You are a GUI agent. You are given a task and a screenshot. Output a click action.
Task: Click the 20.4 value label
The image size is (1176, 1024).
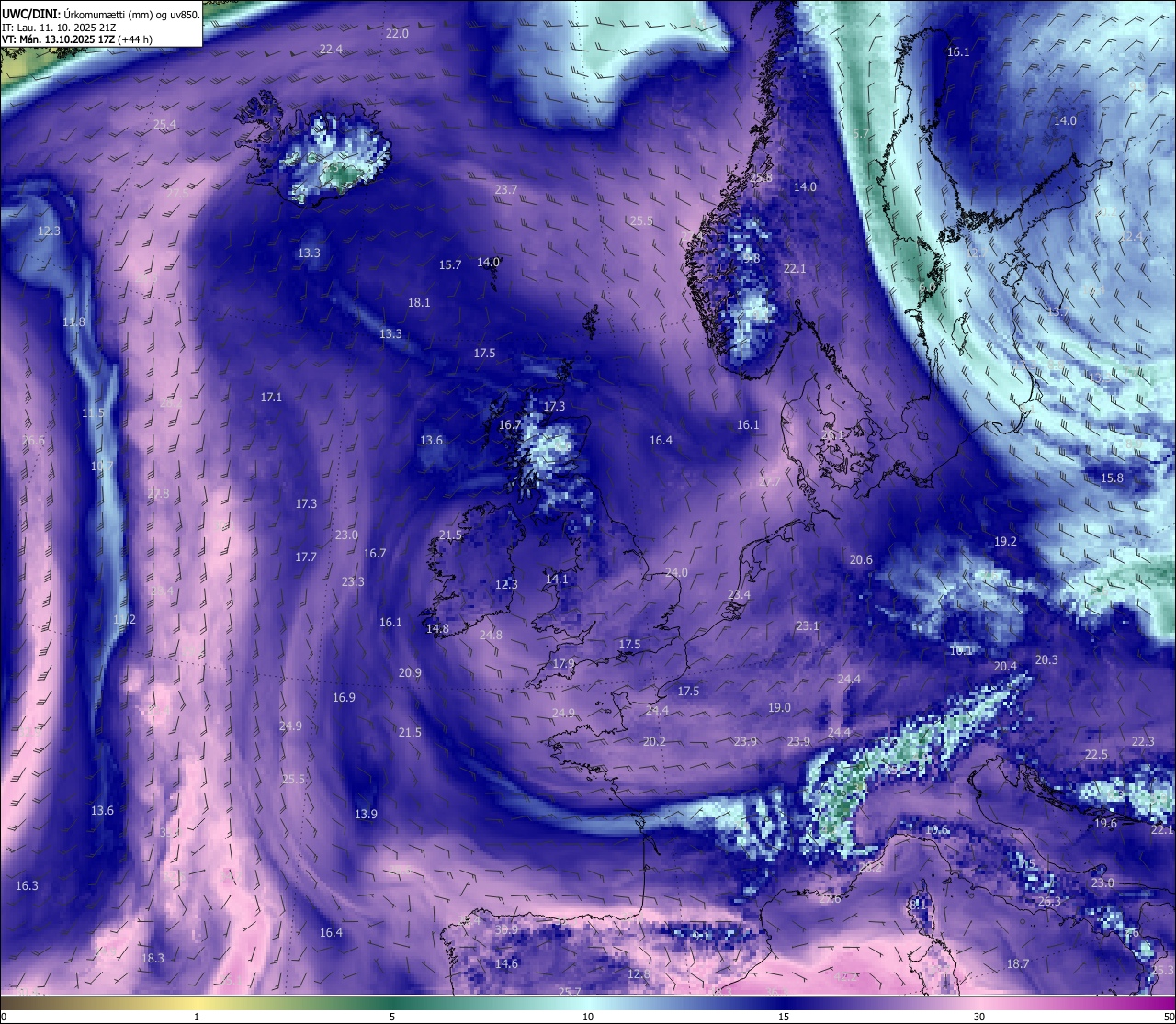coord(1006,666)
